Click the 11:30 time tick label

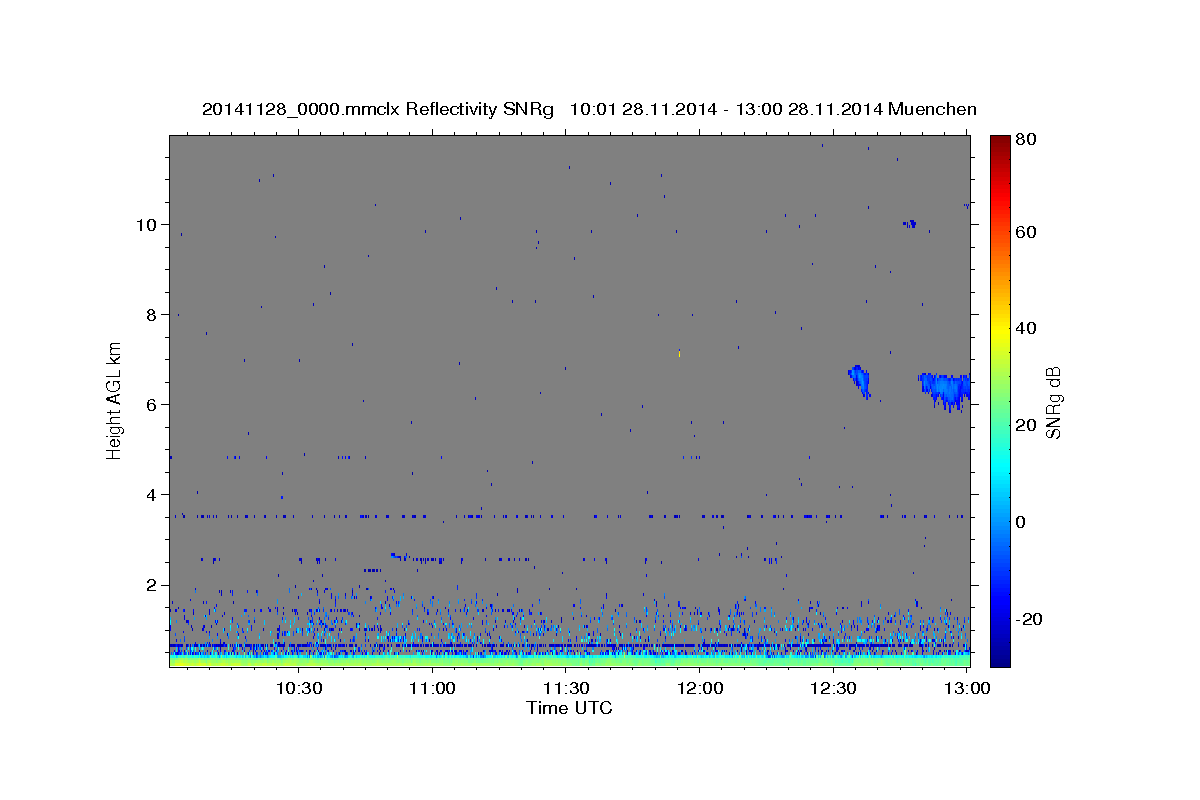pos(566,688)
